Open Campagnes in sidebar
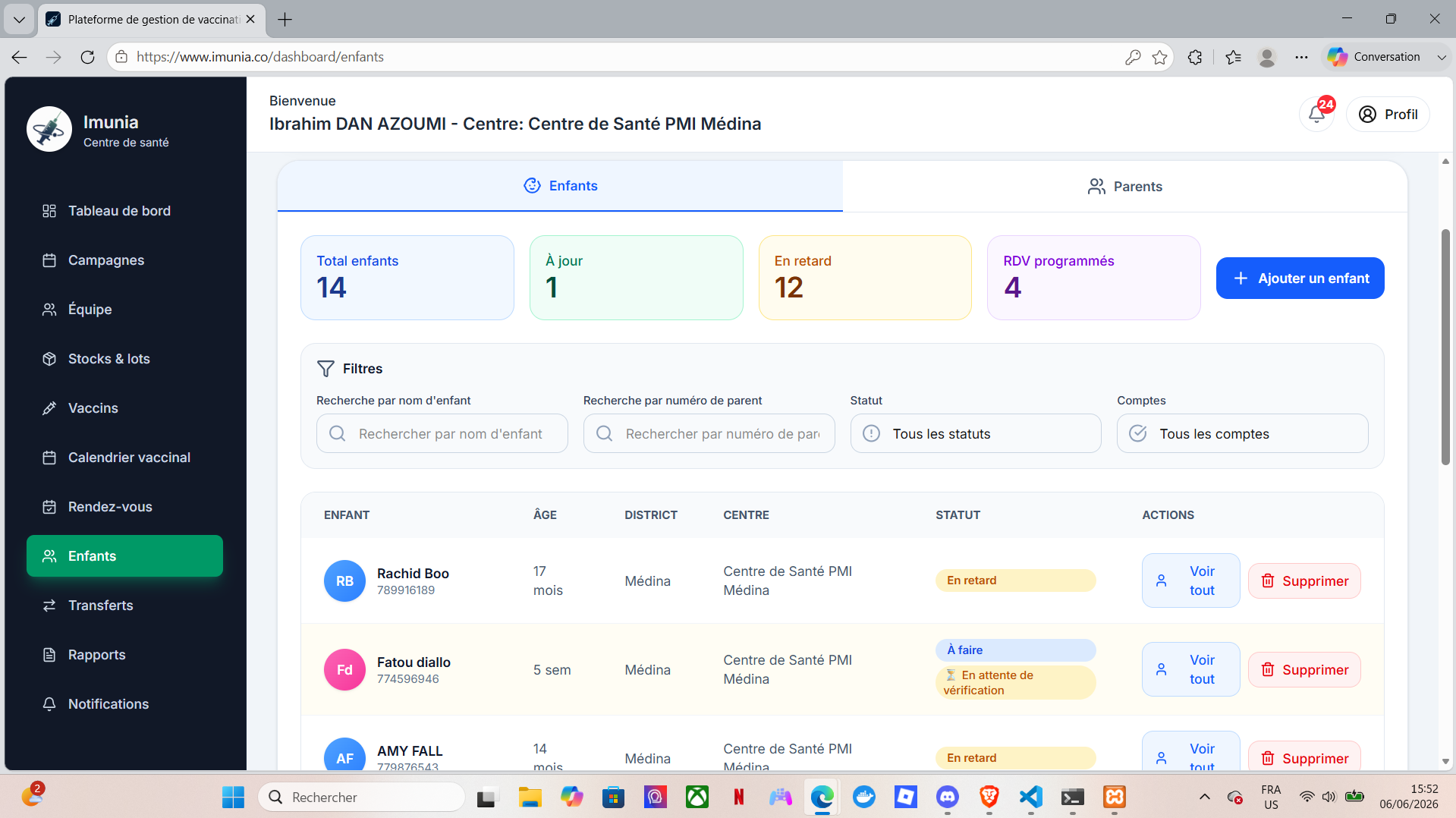The image size is (1456, 818). point(124,260)
